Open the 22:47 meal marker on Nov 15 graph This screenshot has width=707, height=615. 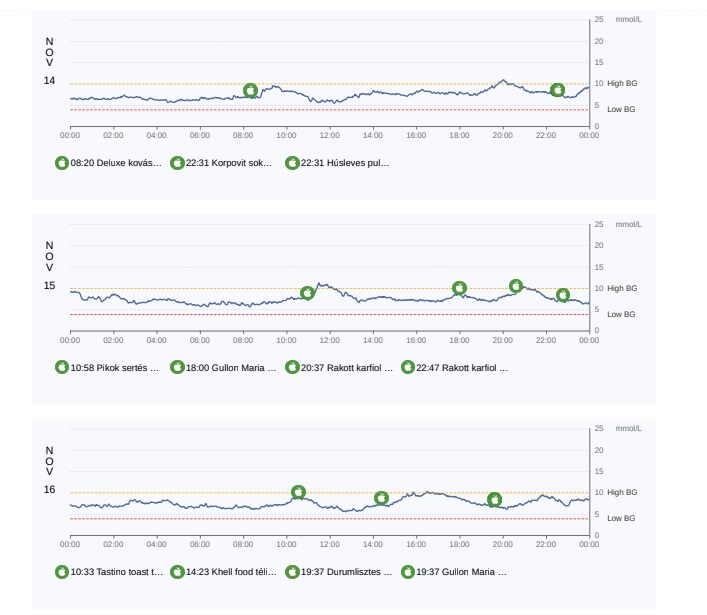click(563, 295)
